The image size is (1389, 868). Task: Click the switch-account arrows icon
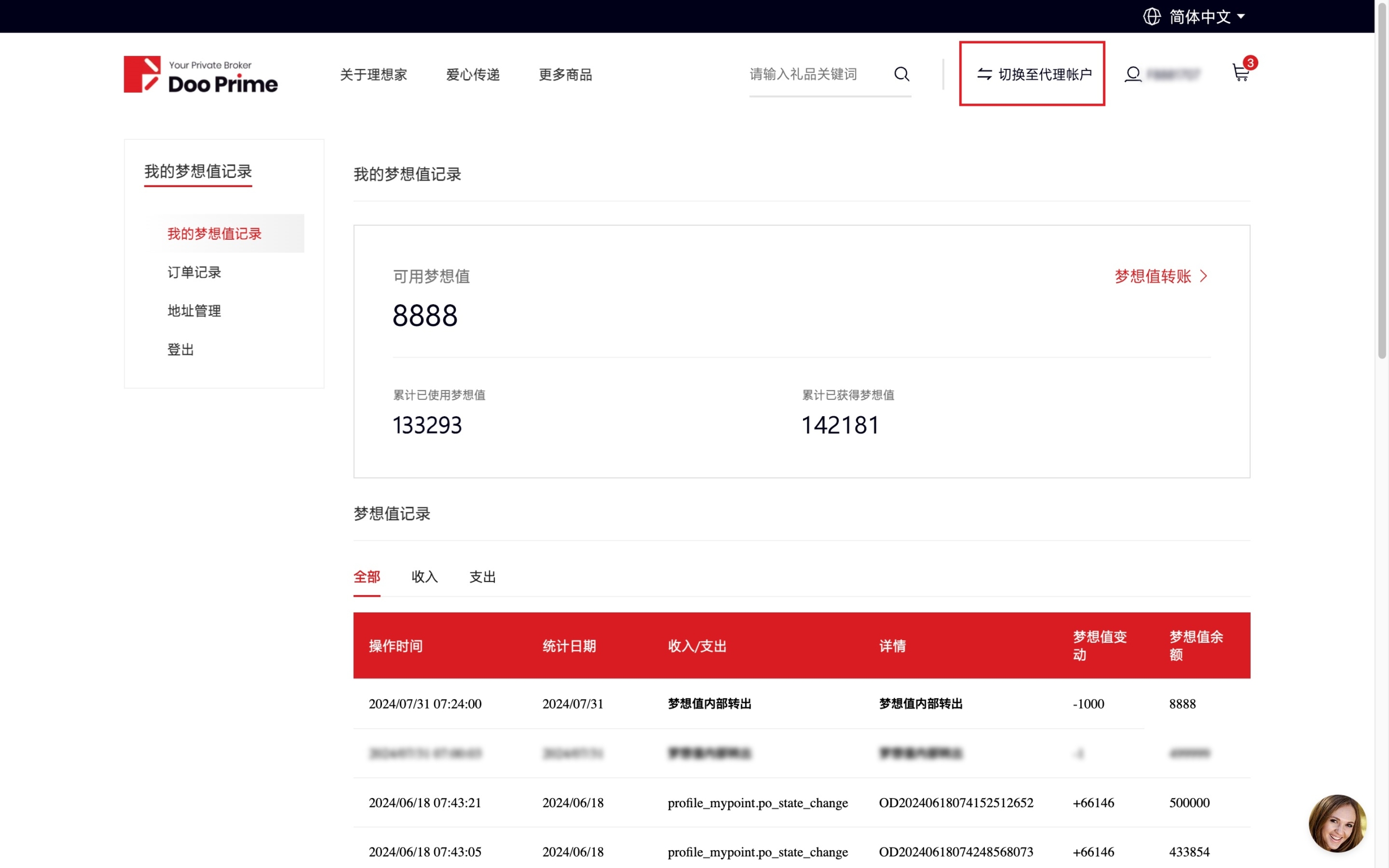tap(984, 74)
